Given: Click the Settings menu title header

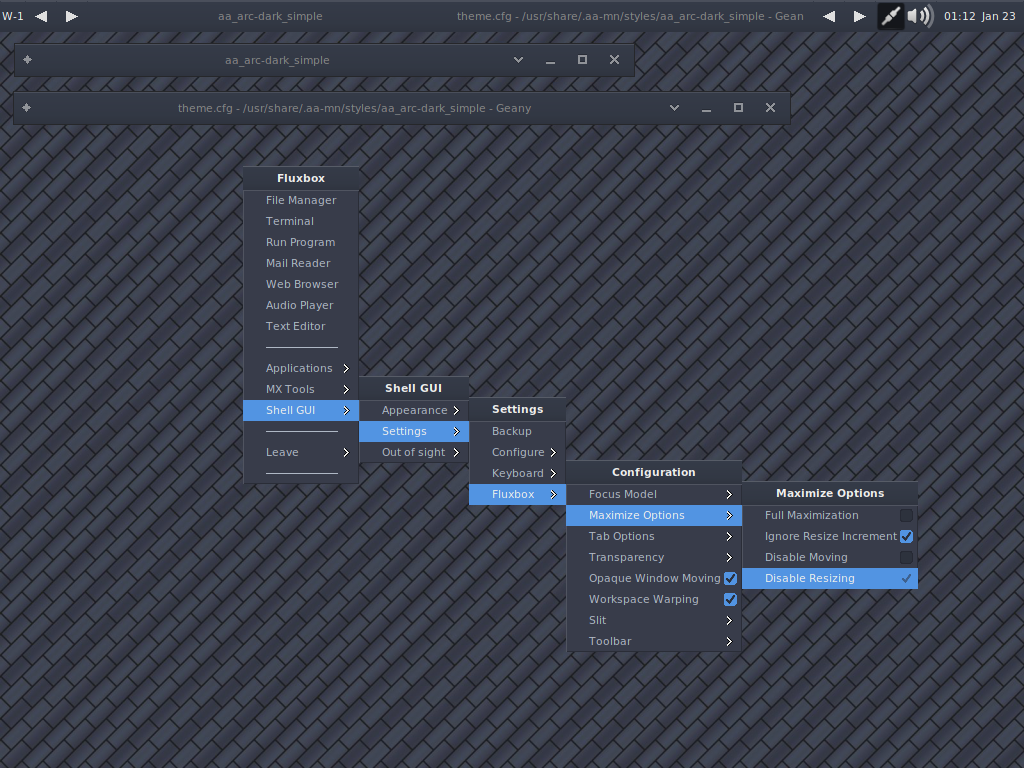Looking at the screenshot, I should click(x=517, y=409).
